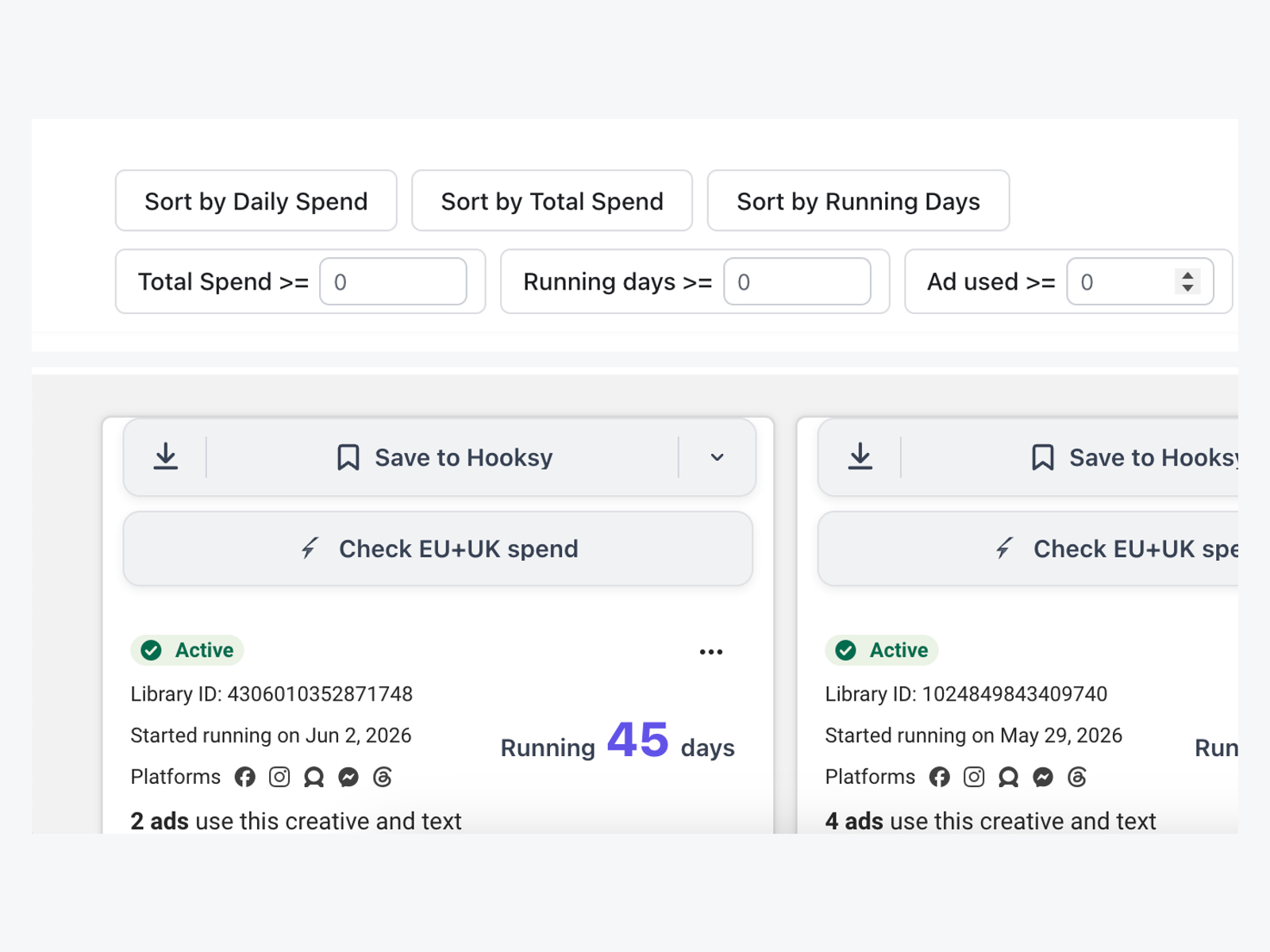Increment the Ad used stepper arrows
Viewport: 1270px width, 952px height.
[x=1187, y=276]
